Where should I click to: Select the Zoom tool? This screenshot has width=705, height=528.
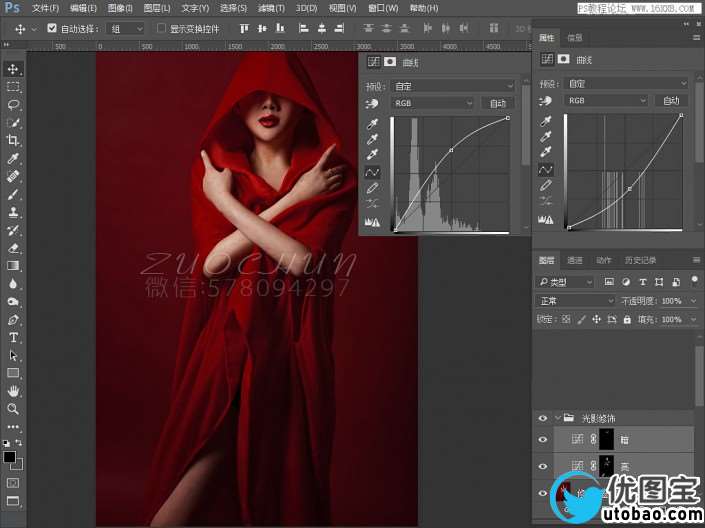coord(13,409)
